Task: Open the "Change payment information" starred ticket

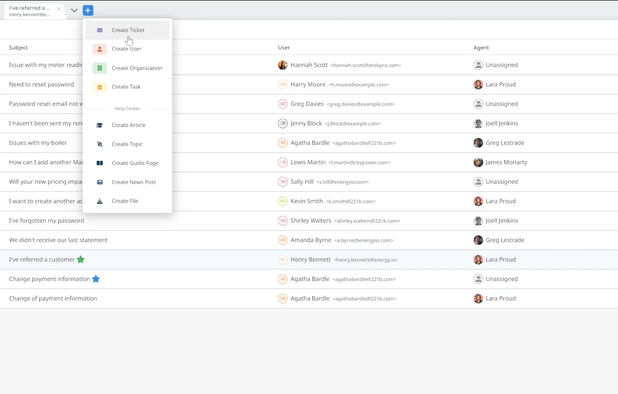Action: point(49,279)
